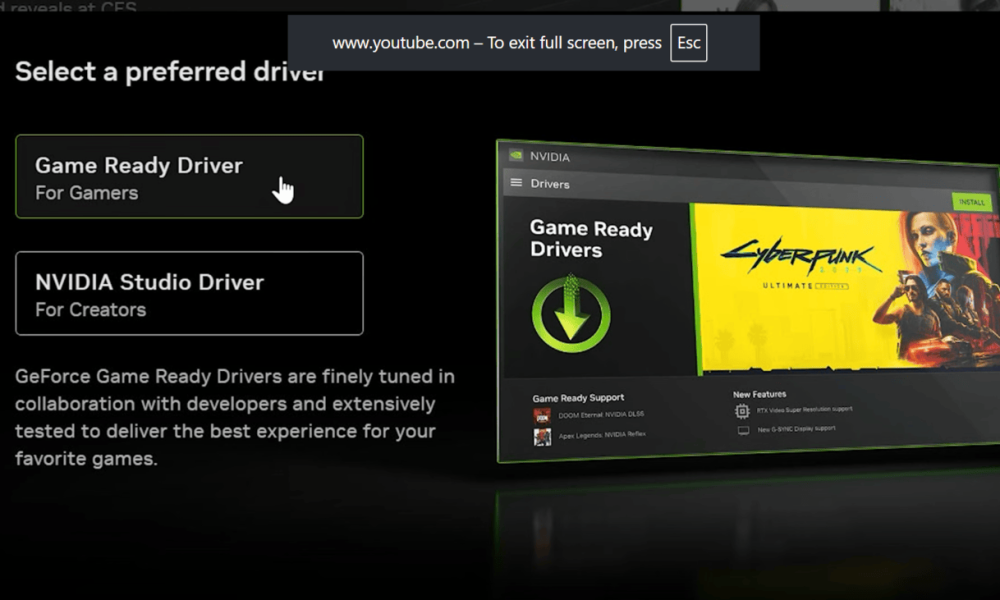Click the 'New Features' label

[760, 394]
